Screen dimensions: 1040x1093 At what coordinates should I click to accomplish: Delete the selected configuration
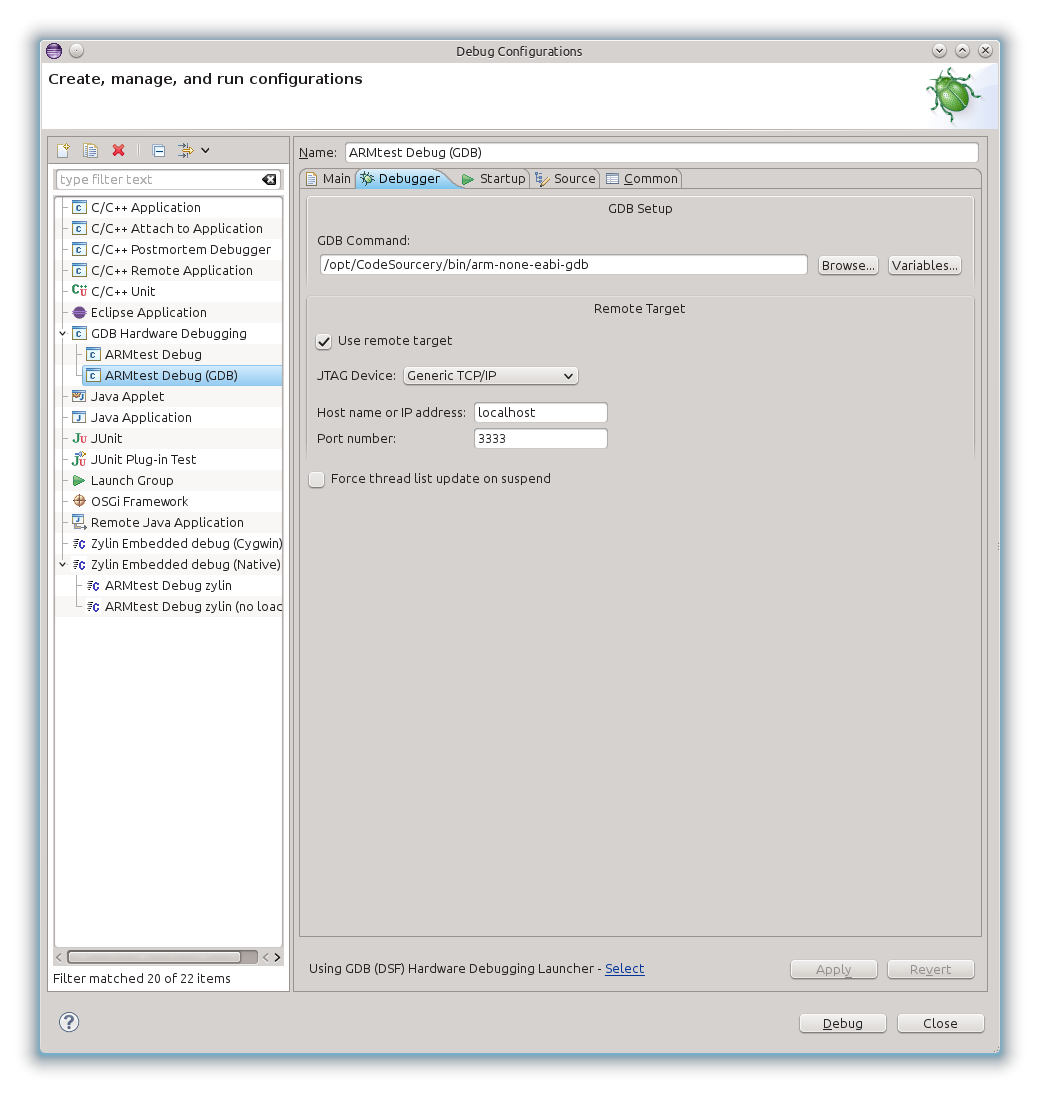[x=118, y=150]
